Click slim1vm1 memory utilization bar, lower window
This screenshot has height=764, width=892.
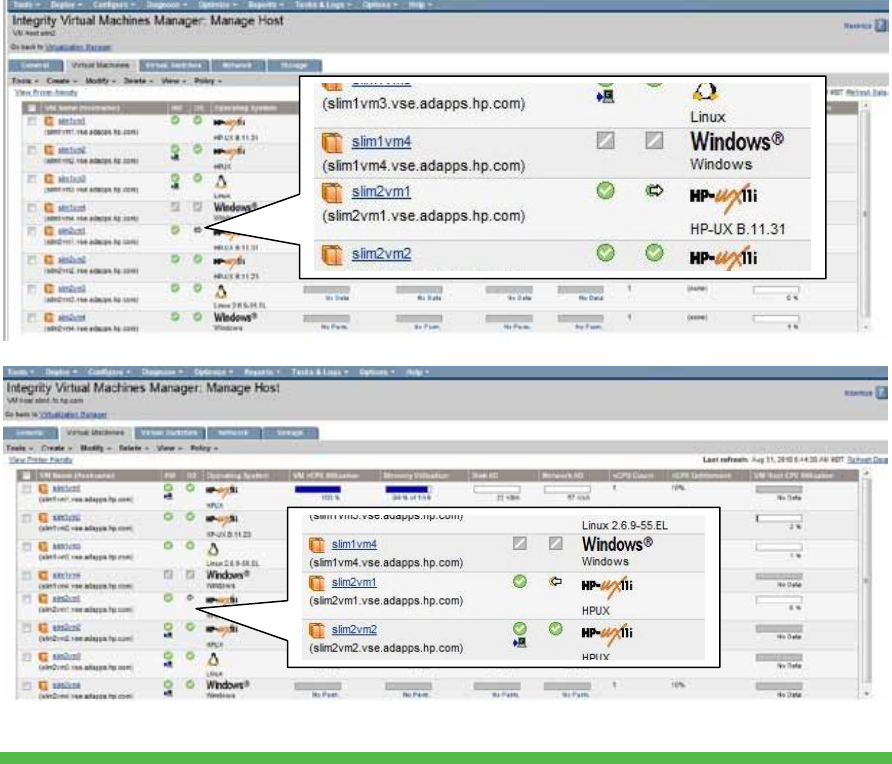(408, 489)
